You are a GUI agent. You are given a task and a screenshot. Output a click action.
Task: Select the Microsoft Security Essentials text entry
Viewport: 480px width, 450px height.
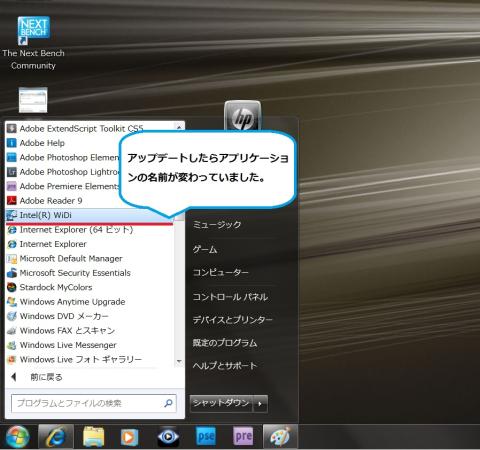click(75, 273)
